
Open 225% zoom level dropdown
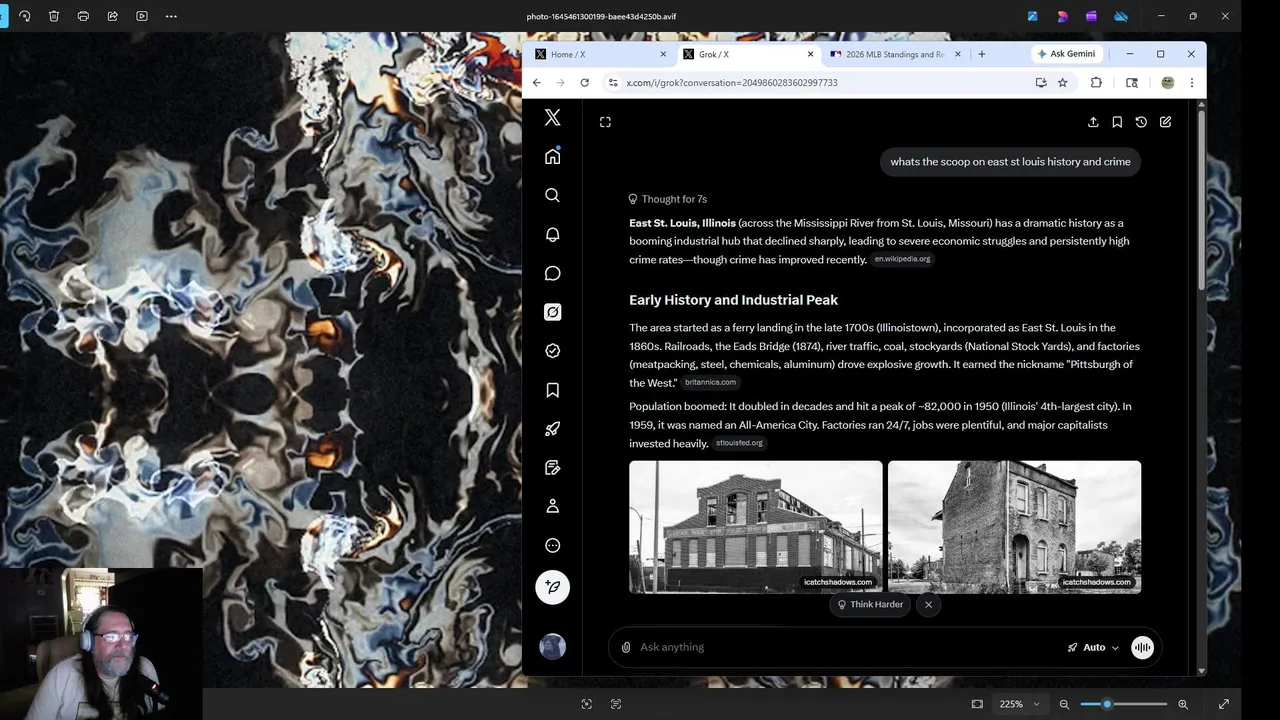tap(1020, 704)
